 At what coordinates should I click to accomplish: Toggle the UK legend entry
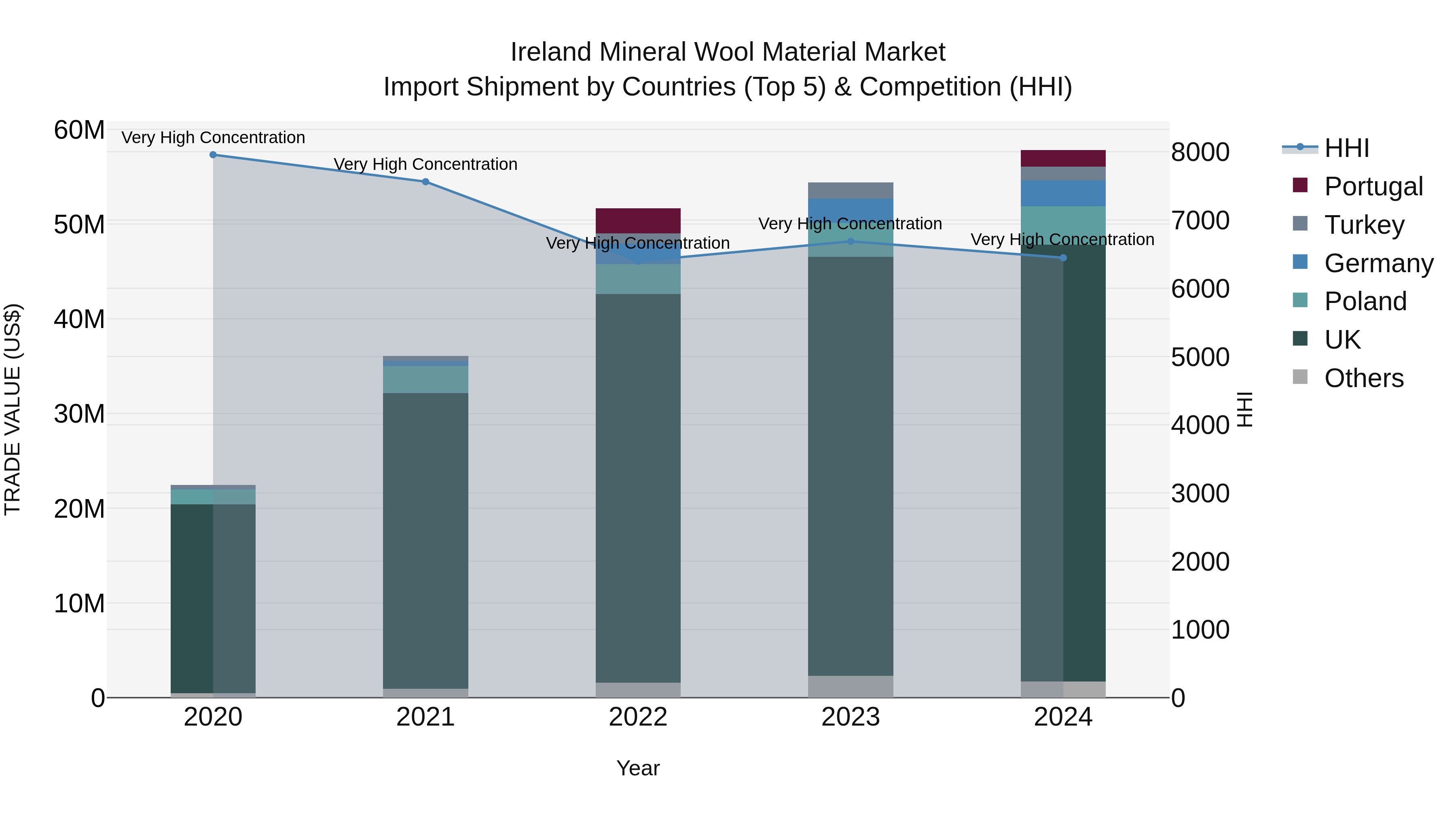pos(1326,340)
